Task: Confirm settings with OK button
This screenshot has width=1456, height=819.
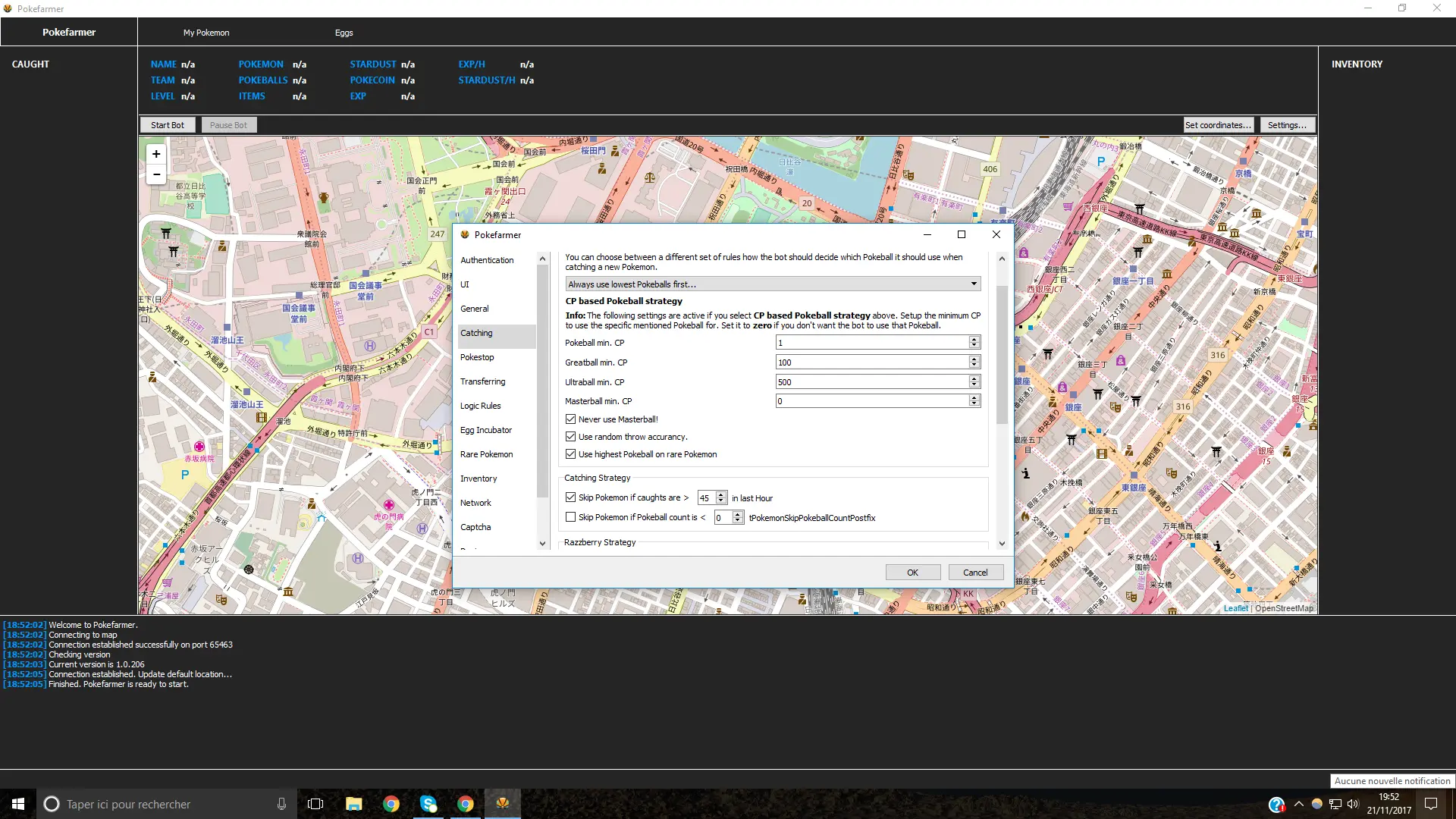Action: [x=913, y=573]
